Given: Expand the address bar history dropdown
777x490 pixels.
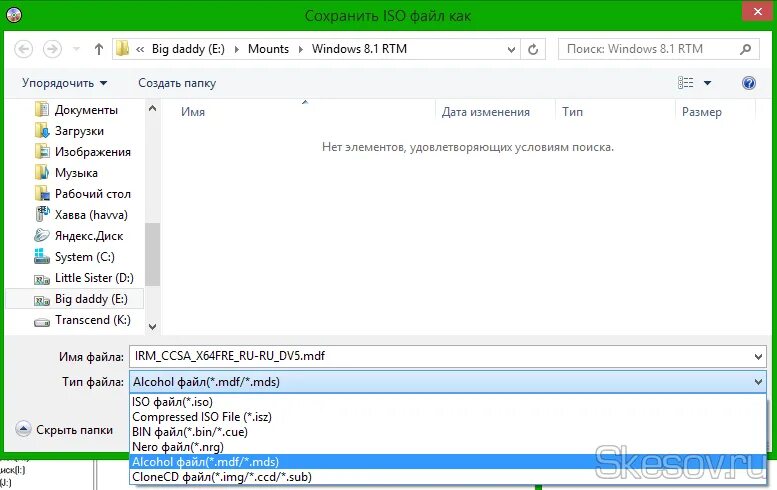Looking at the screenshot, I should [511, 50].
